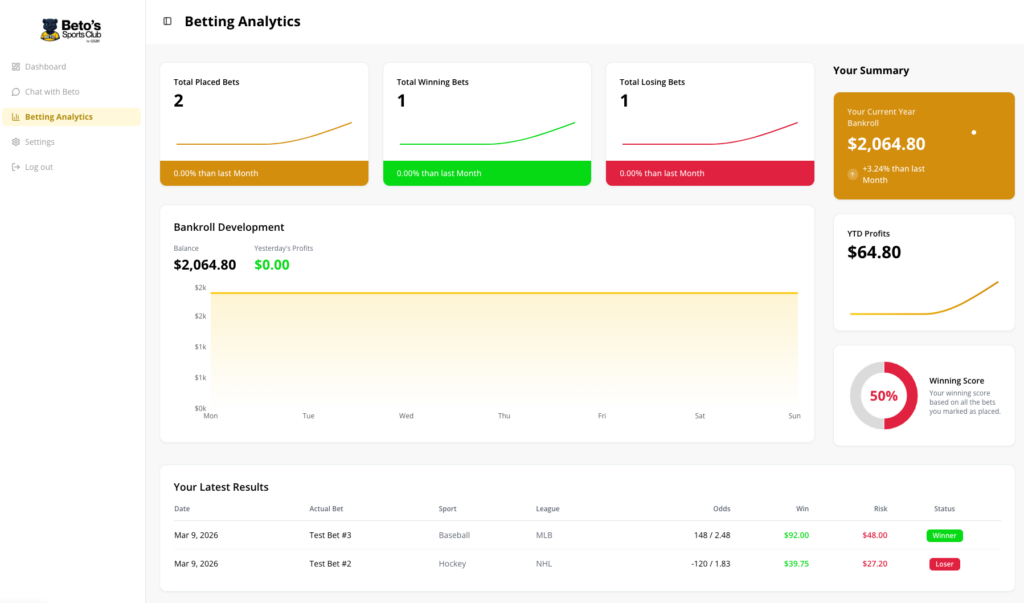The image size is (1024, 603).
Task: Click the green Winner status badge
Action: 944,535
